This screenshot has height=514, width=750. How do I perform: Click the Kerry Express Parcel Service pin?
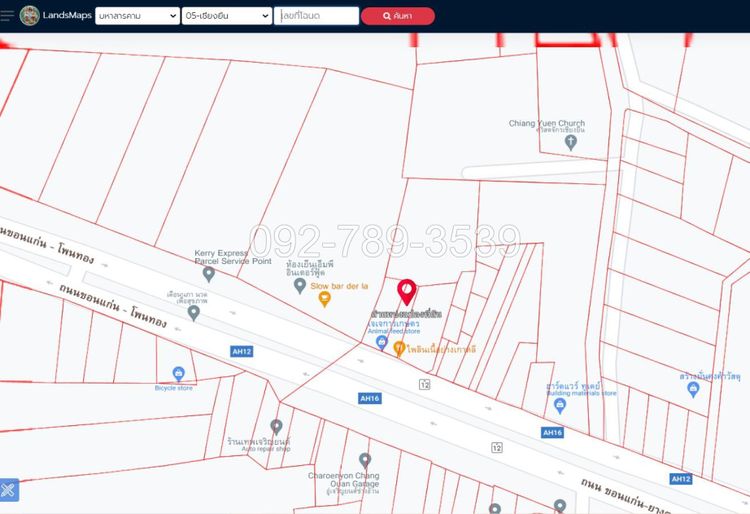(x=209, y=274)
